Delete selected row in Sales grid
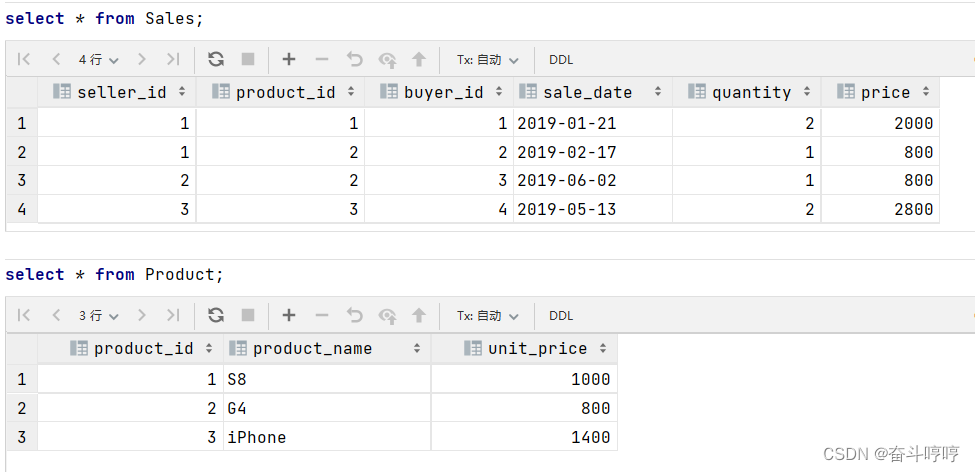The height and width of the screenshot is (472, 975). [x=321, y=59]
